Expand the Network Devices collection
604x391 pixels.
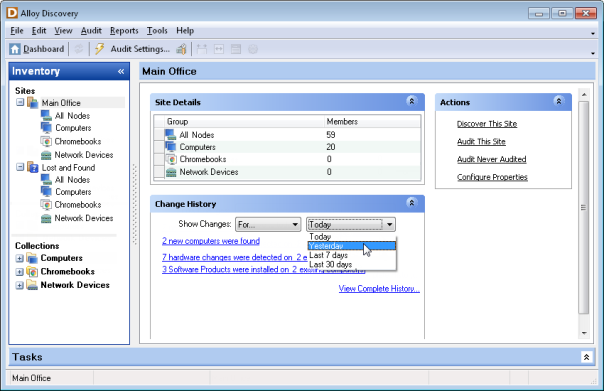click(20, 285)
